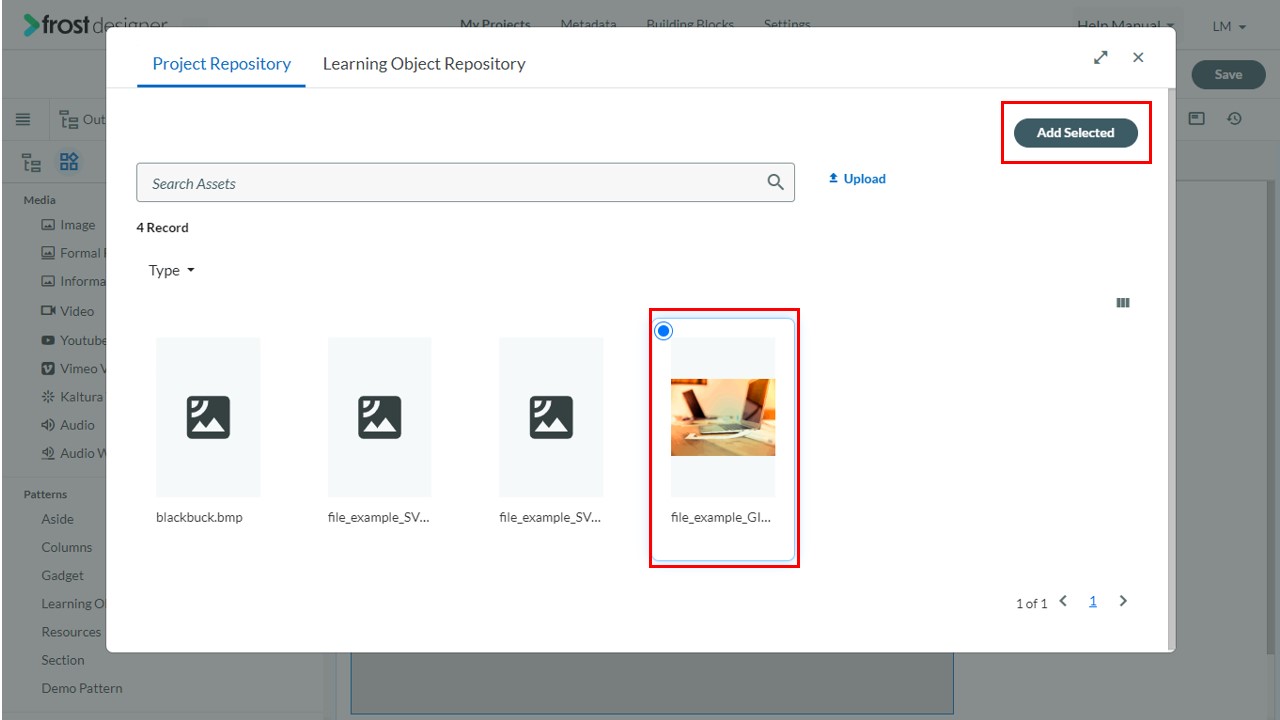Click the outline tree icon in toolbar
The image size is (1280, 720).
pos(69,119)
